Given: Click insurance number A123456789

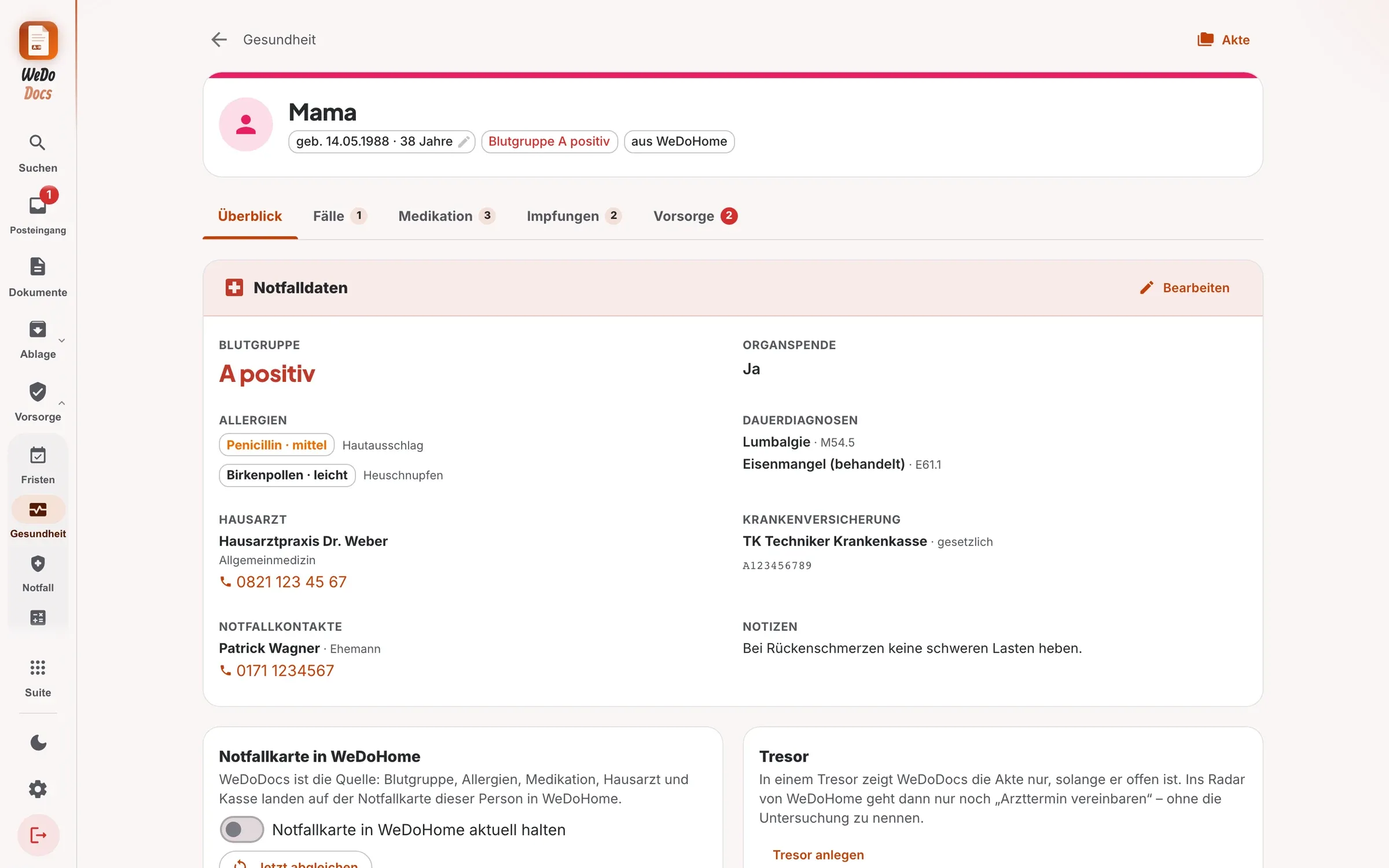Looking at the screenshot, I should tap(777, 565).
